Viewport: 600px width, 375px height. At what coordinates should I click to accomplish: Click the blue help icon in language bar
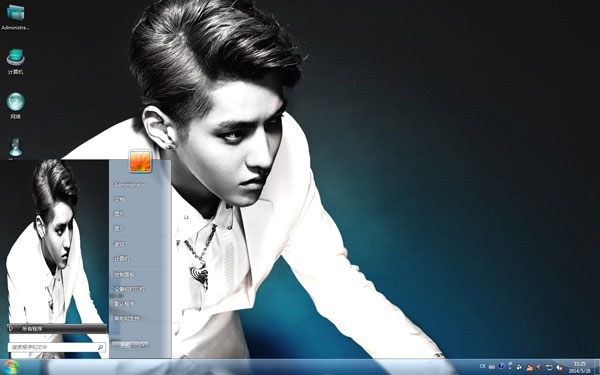pyautogui.click(x=501, y=366)
